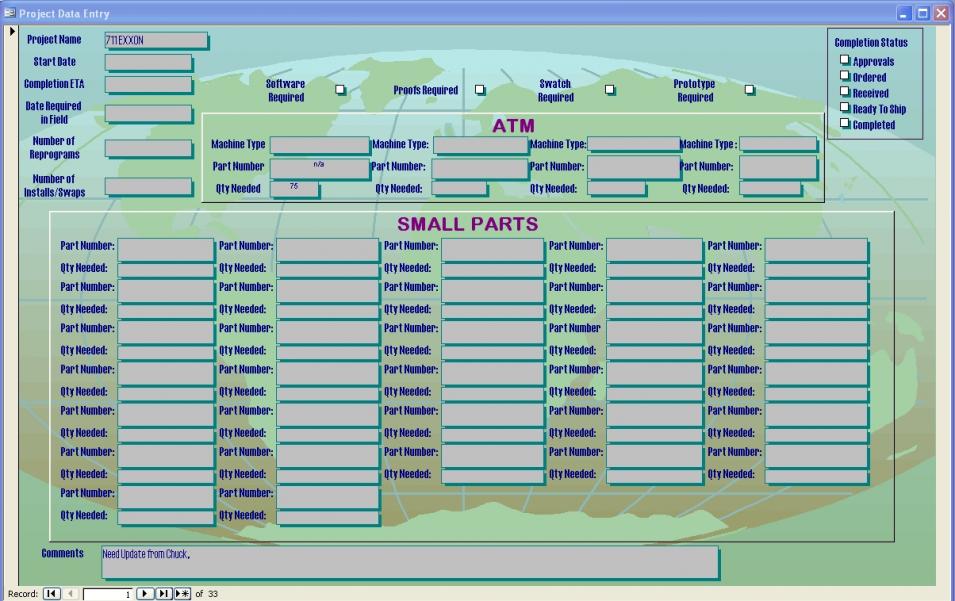This screenshot has width=955, height=601.
Task: Minimize the Project Data Entry window
Action: pos(904,13)
